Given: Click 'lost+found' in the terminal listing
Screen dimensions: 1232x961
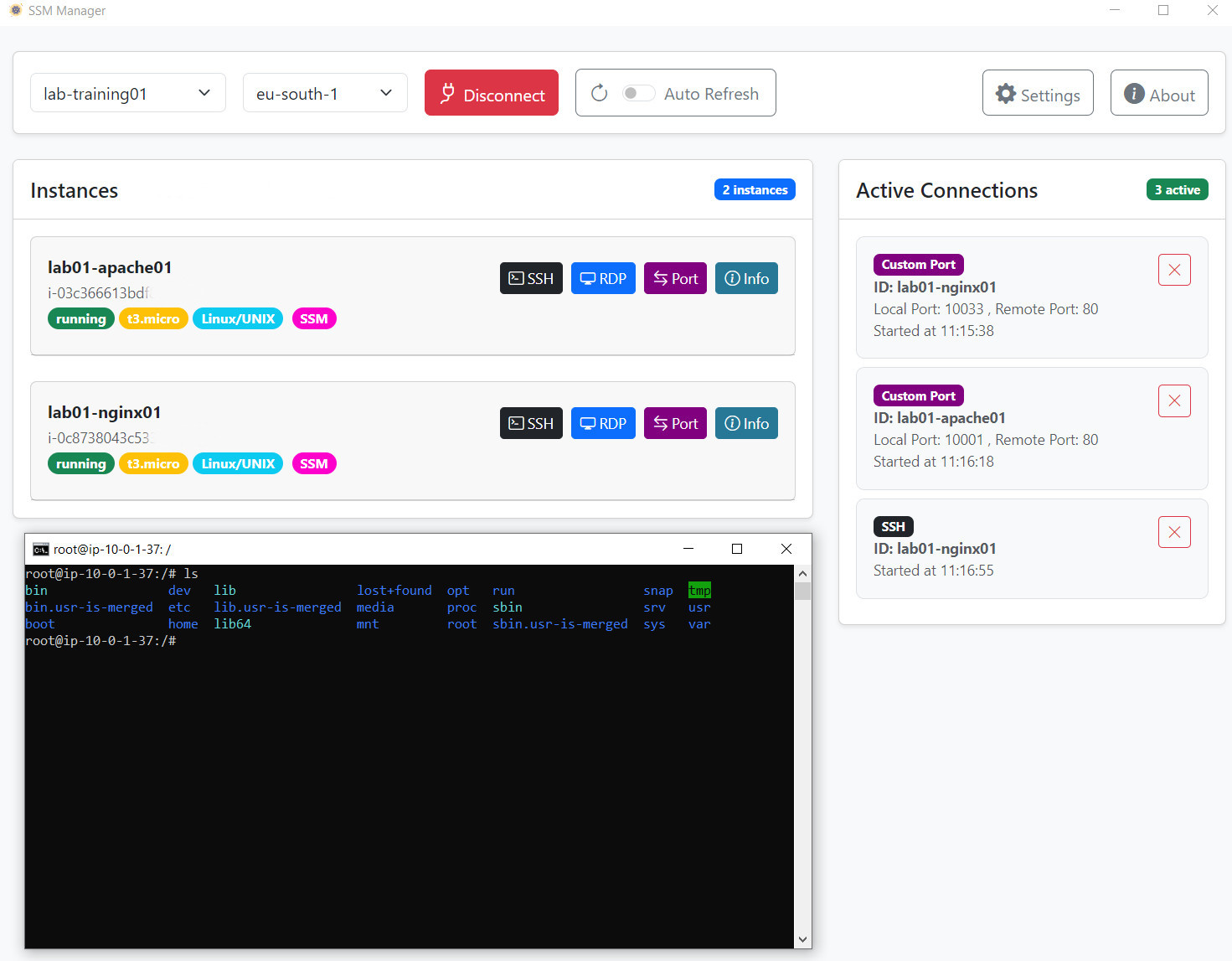Looking at the screenshot, I should coord(394,591).
